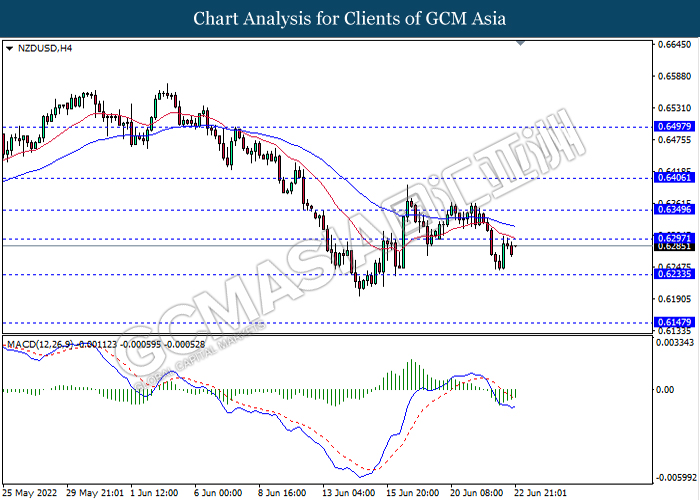The image size is (700, 500).
Task: Click the 0.65880 axis value
Action: click(675, 77)
